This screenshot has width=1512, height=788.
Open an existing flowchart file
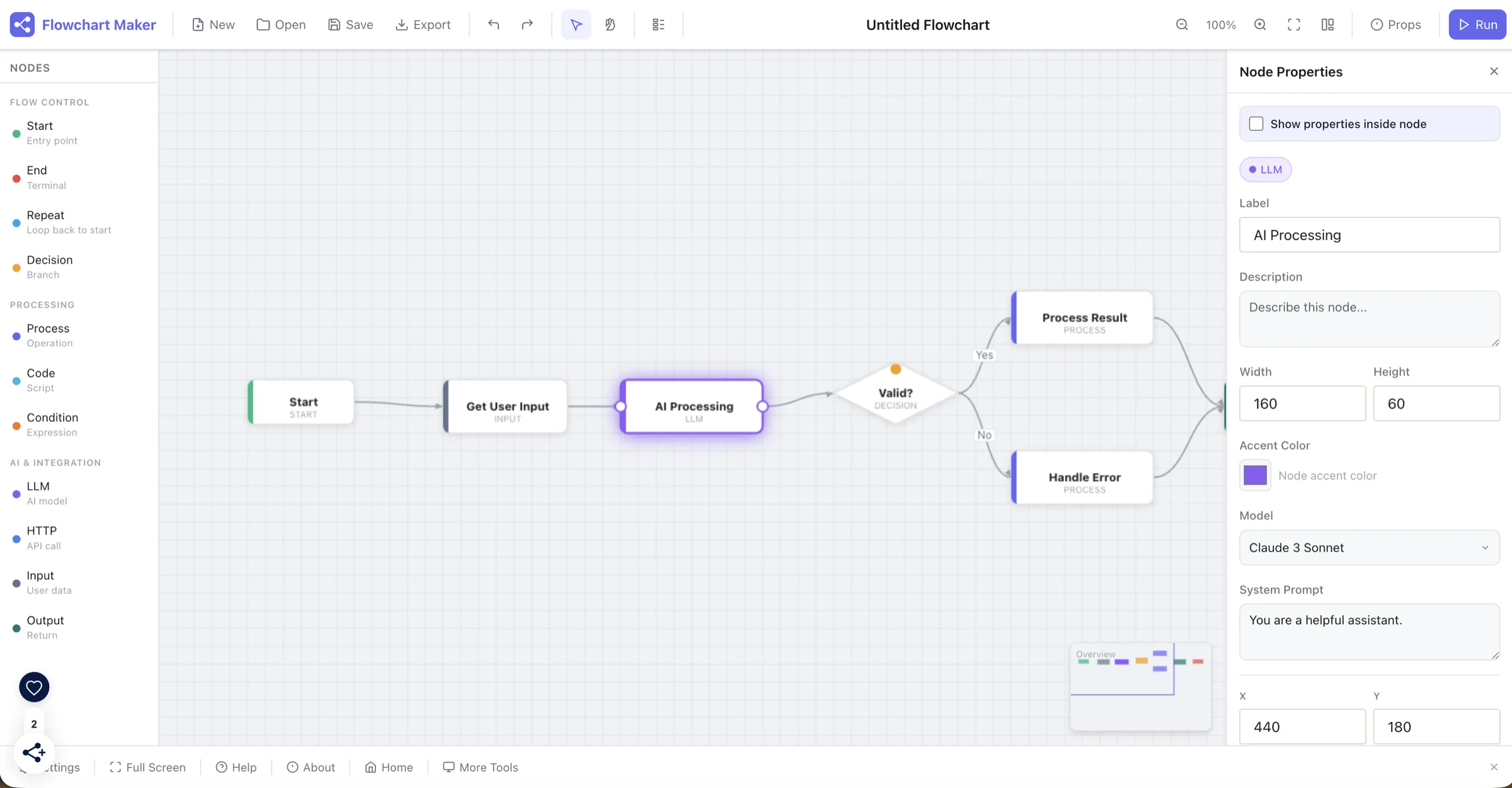(281, 25)
